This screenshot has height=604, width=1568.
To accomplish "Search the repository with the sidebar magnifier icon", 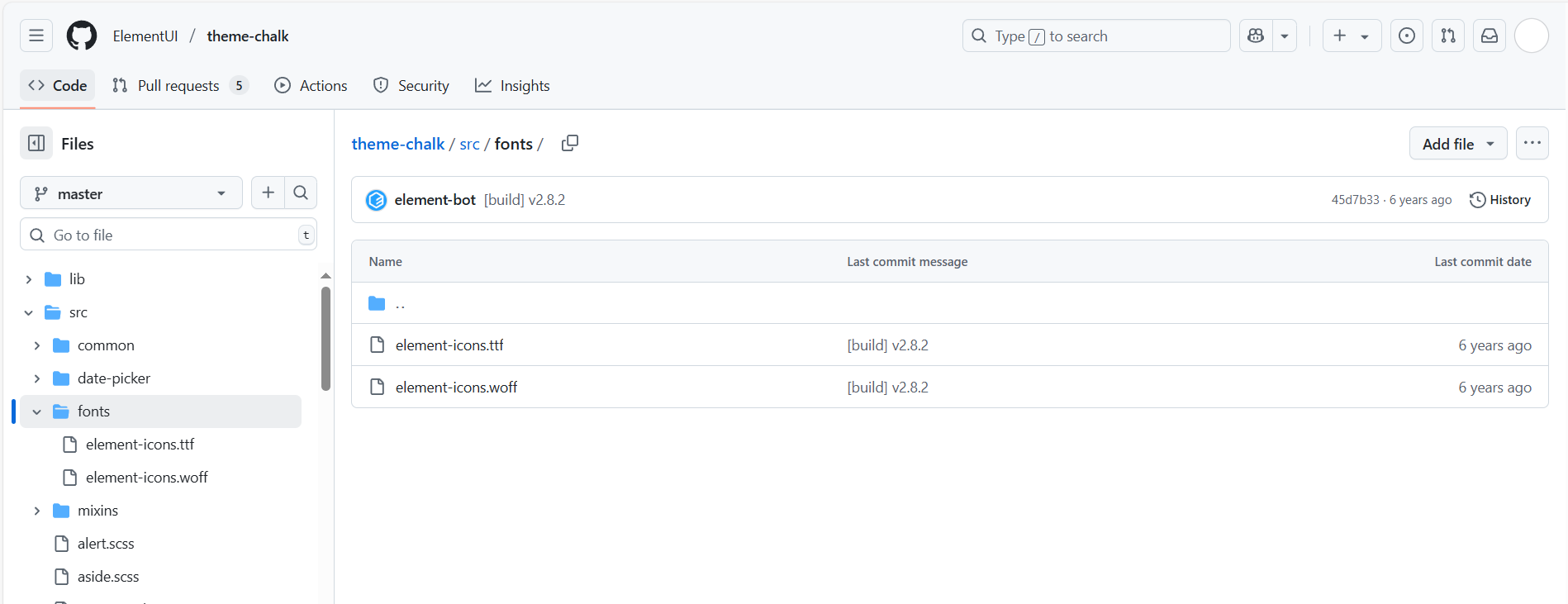I will 301,193.
